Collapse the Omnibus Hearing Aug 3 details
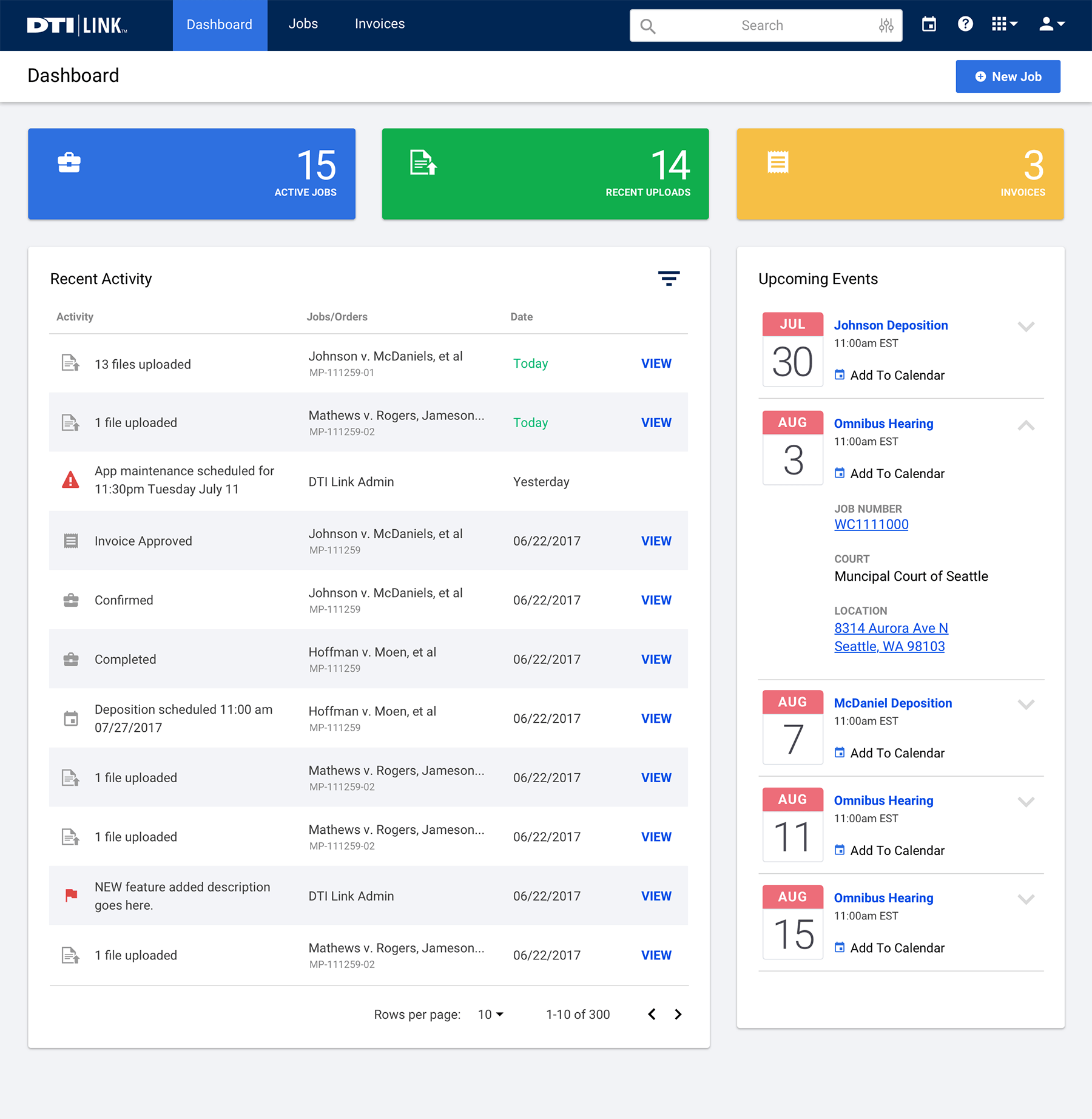 click(x=1026, y=425)
